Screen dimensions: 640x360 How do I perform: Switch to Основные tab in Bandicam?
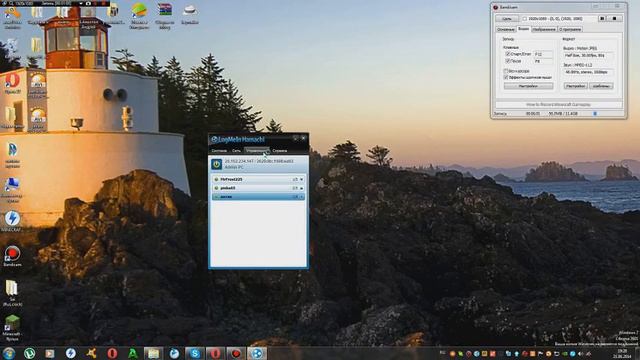[505, 29]
